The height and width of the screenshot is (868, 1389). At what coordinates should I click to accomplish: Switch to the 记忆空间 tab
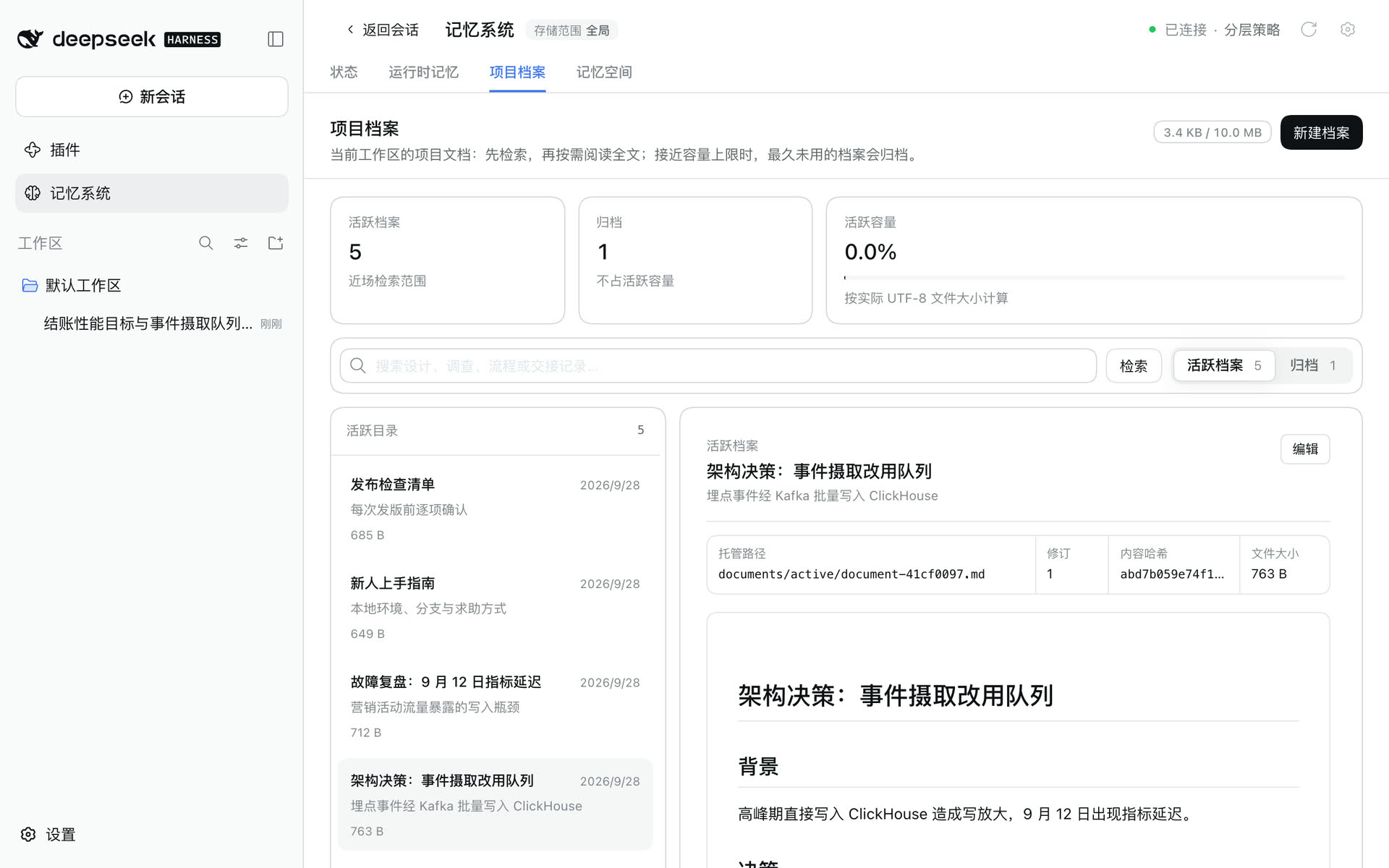point(604,72)
